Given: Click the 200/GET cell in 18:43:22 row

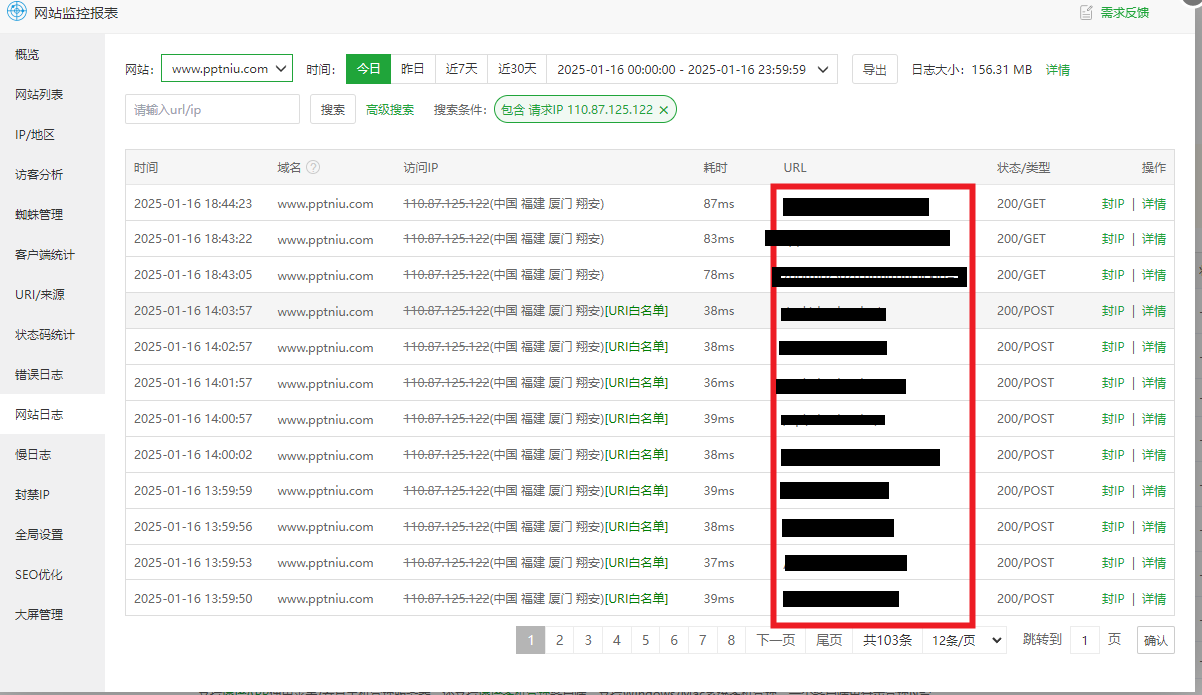Looking at the screenshot, I should point(1021,239).
